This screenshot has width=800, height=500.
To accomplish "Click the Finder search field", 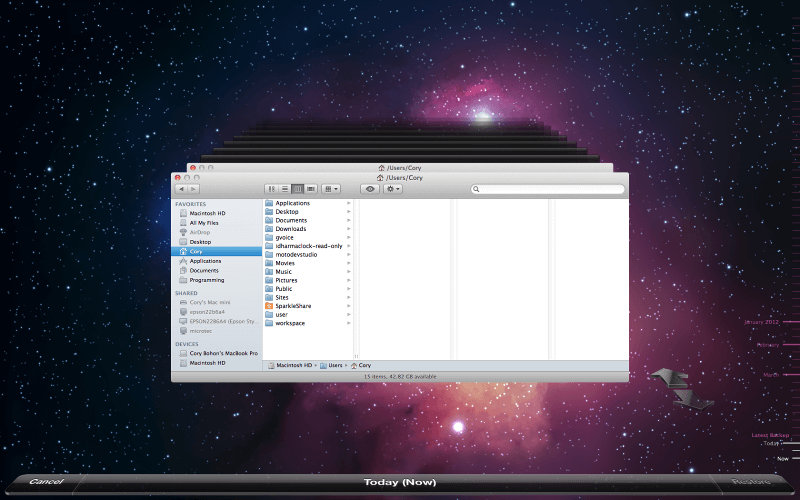I will click(x=550, y=188).
